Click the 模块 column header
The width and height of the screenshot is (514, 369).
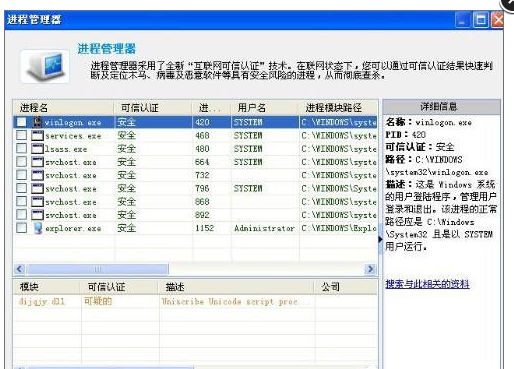46,287
